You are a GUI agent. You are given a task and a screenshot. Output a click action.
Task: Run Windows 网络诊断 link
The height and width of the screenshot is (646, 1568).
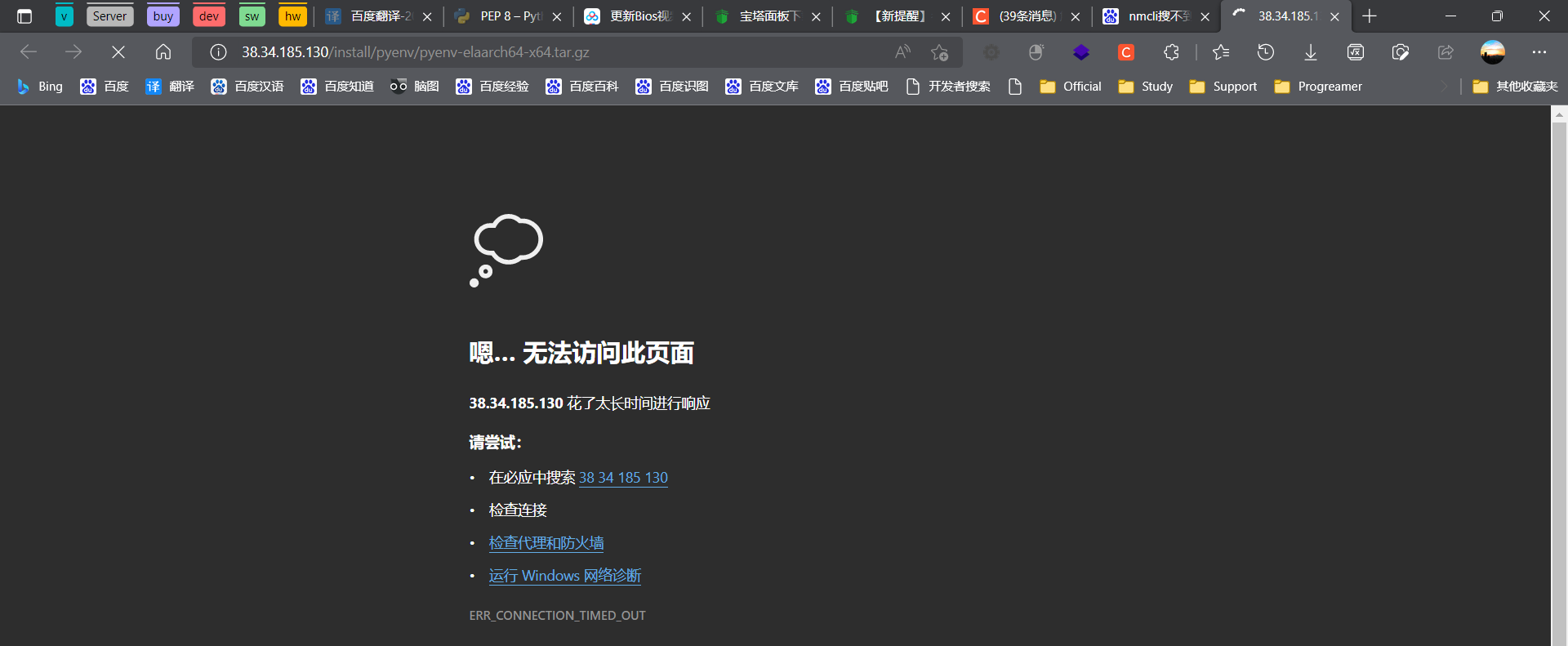(x=565, y=576)
